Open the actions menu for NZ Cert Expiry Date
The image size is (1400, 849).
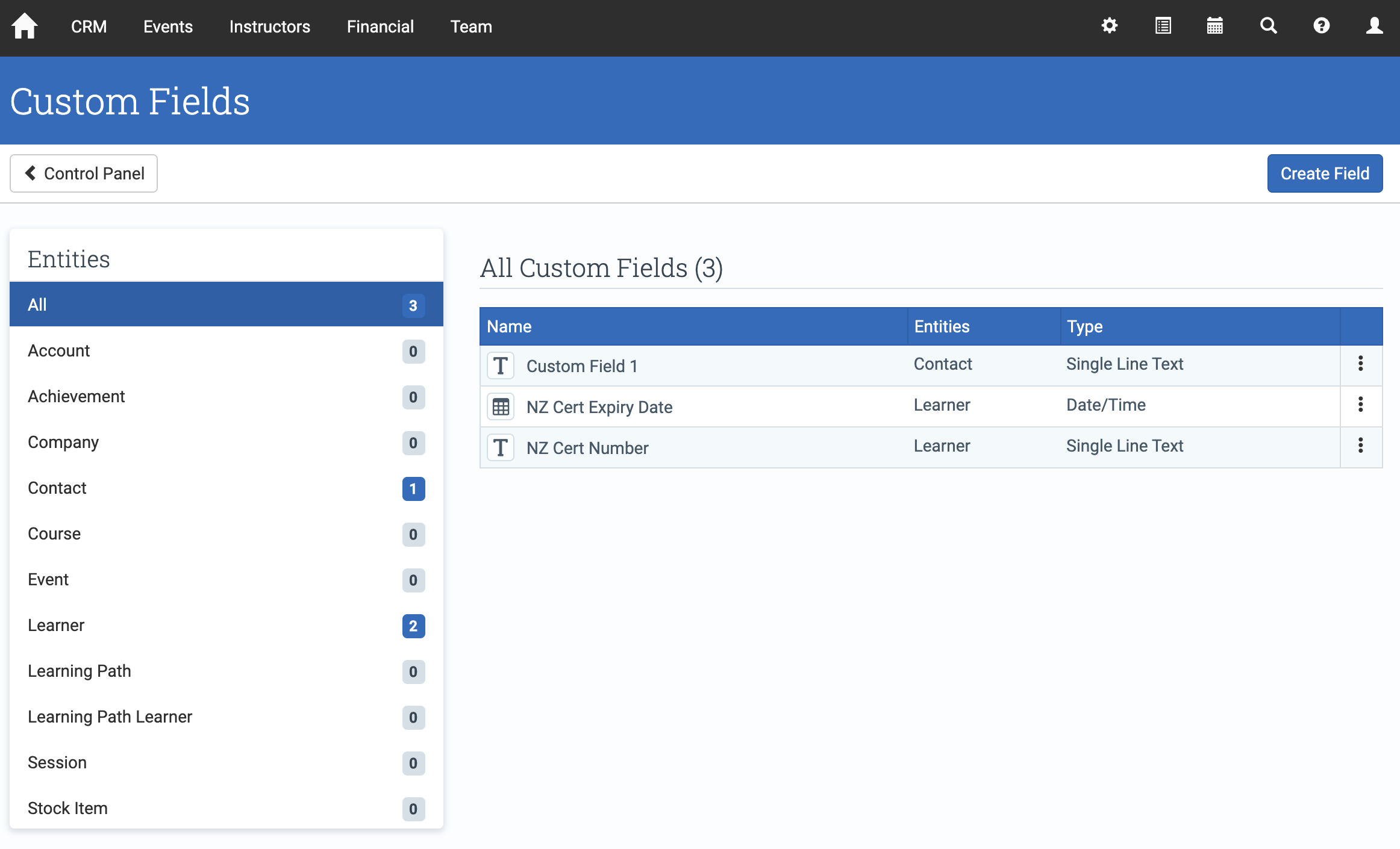(1361, 405)
